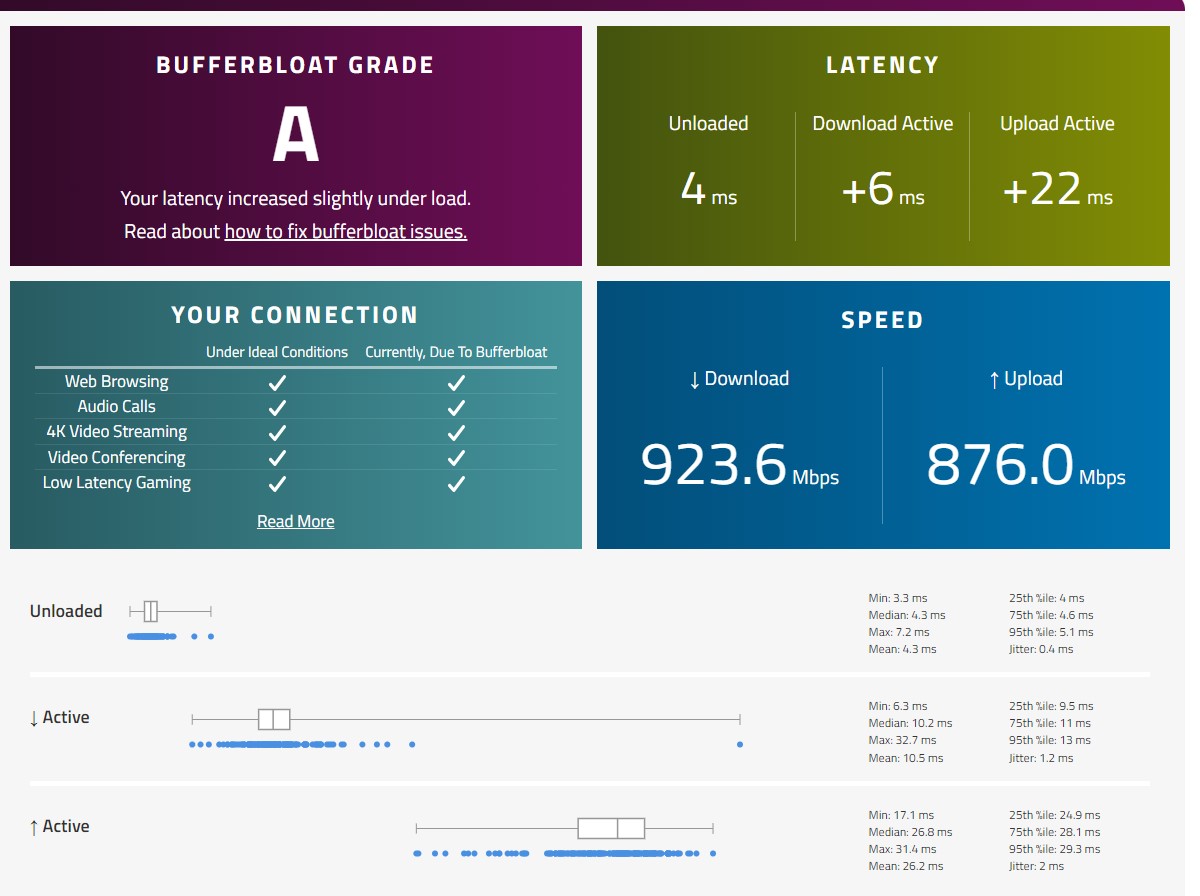Screen dimensions: 1200x896
Task: Click the Read More link
Action: pyautogui.click(x=296, y=521)
